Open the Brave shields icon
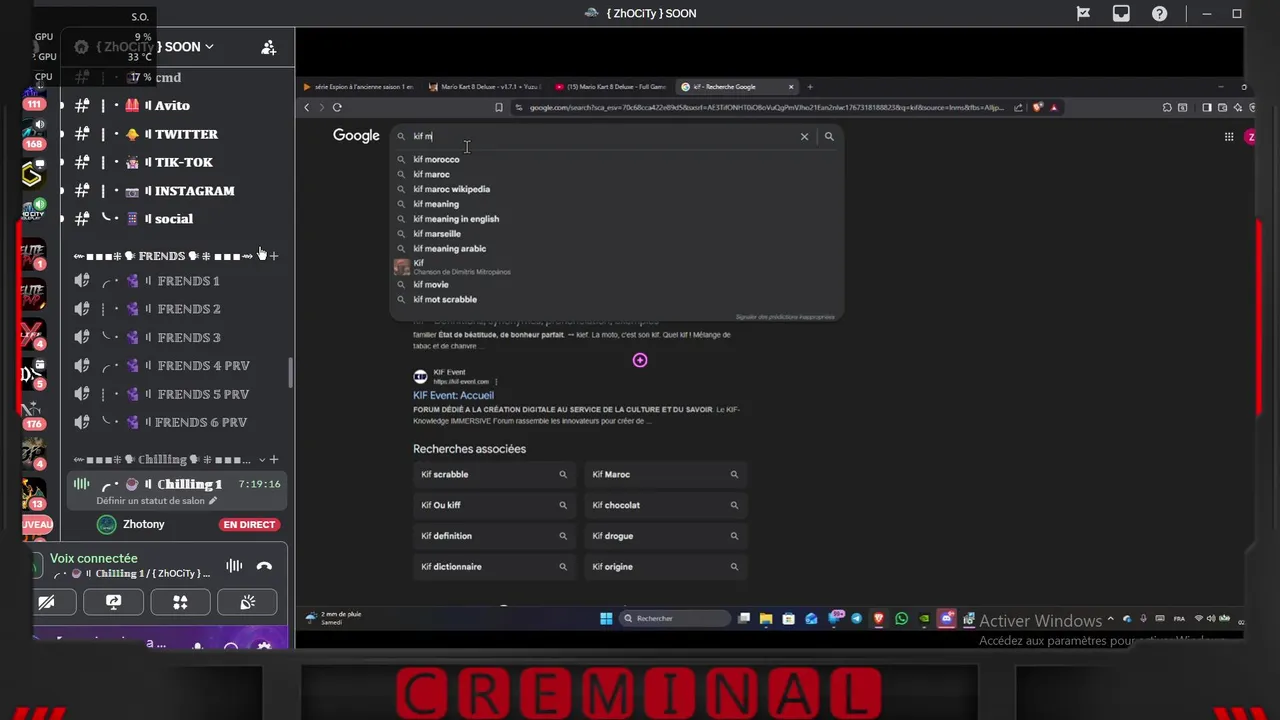The image size is (1280, 720). tap(1038, 107)
